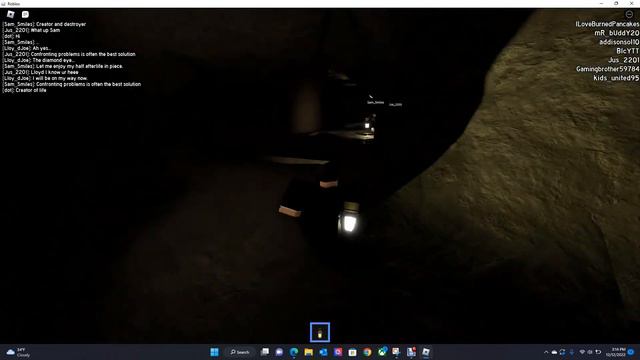Image resolution: width=640 pixels, height=360 pixels.
Task: Click chat message 'The diamond eye..'
Action: point(53,60)
